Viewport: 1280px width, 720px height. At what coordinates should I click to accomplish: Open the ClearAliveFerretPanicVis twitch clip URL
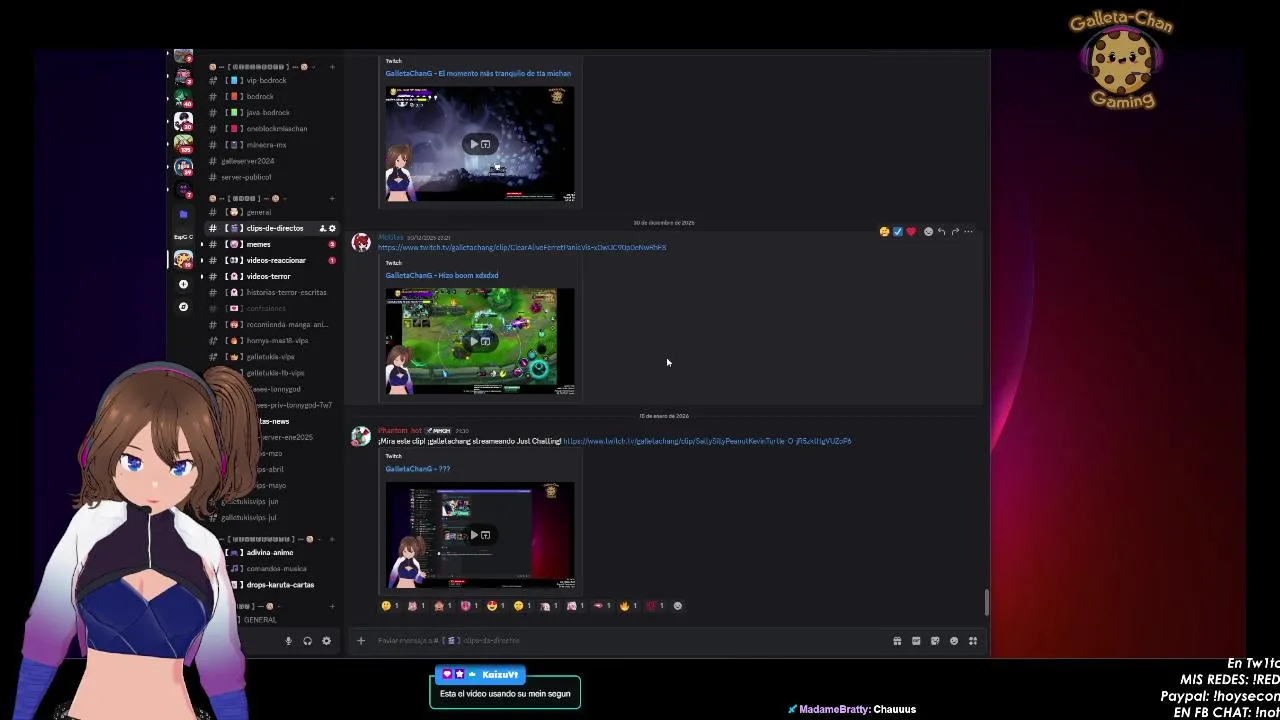pos(522,247)
